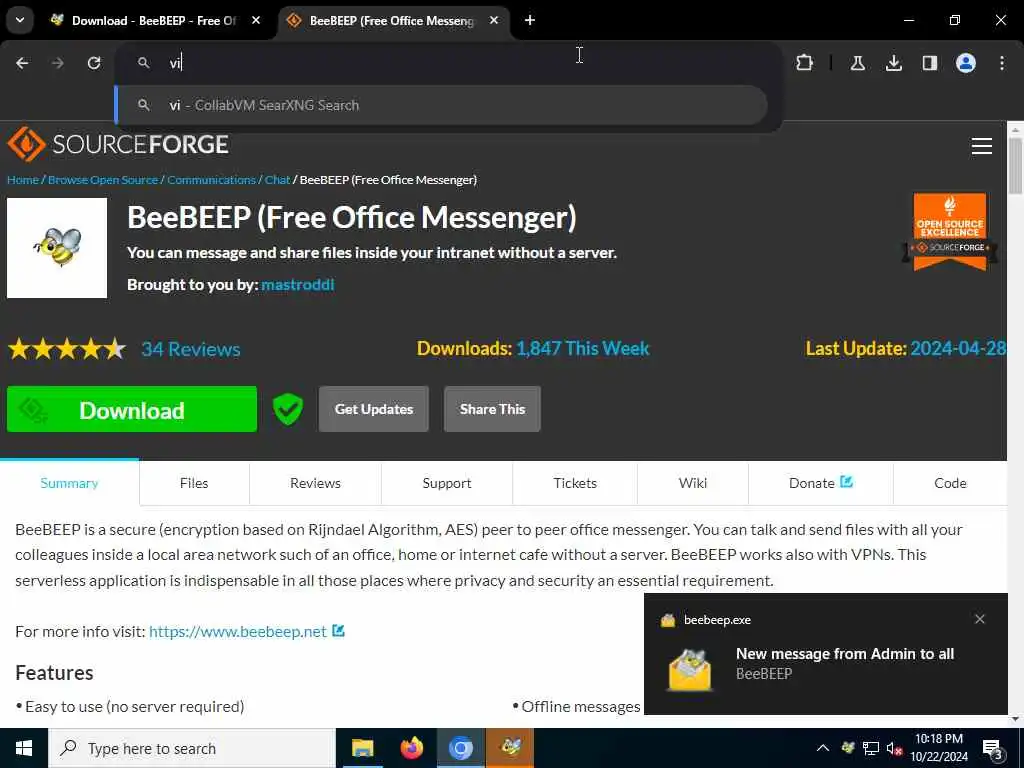This screenshot has width=1024, height=768.
Task: Switch to the Download - BeeBEEP tab
Action: 154,21
